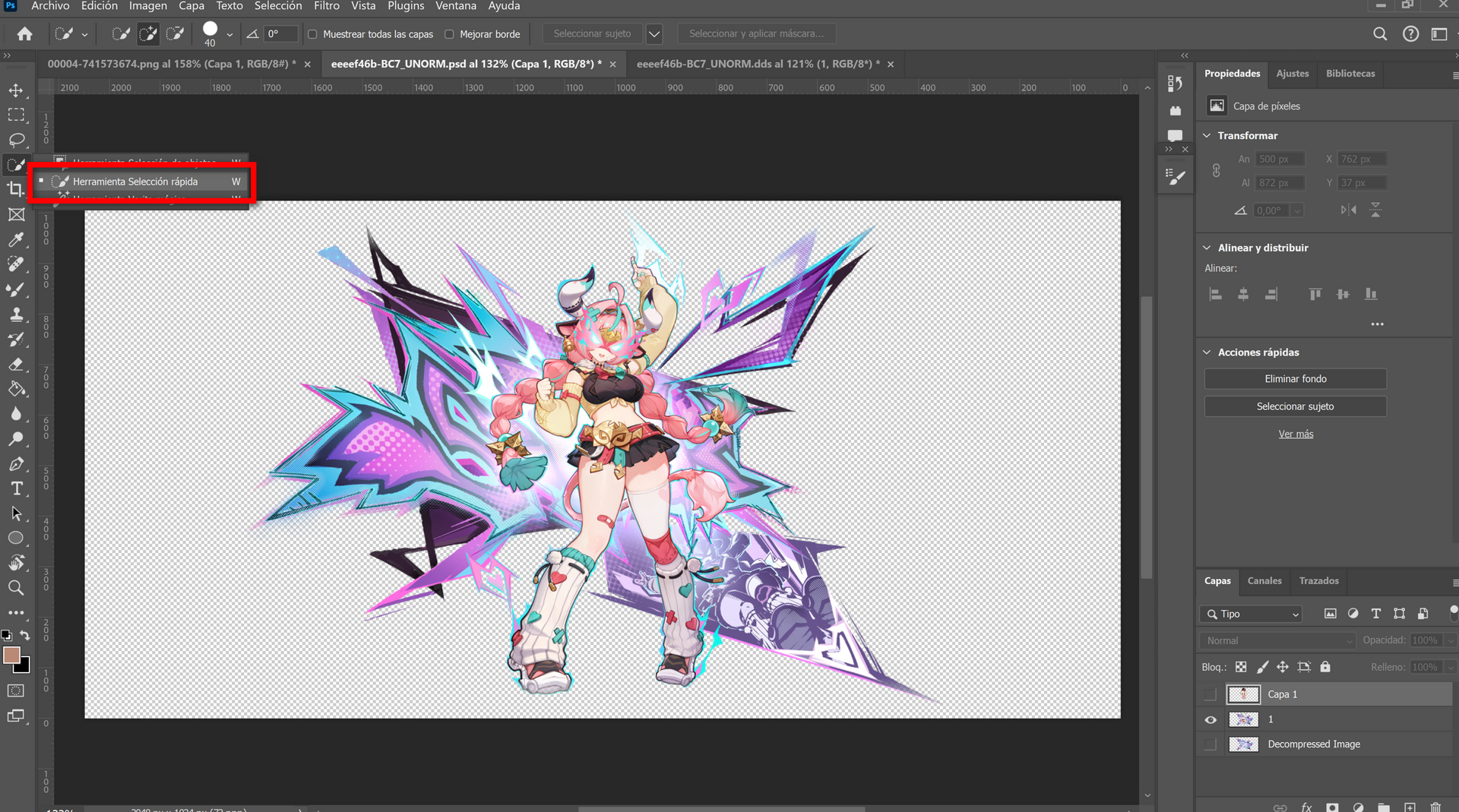The image size is (1459, 812).
Task: Toggle lock all padlock icon
Action: click(x=1325, y=667)
